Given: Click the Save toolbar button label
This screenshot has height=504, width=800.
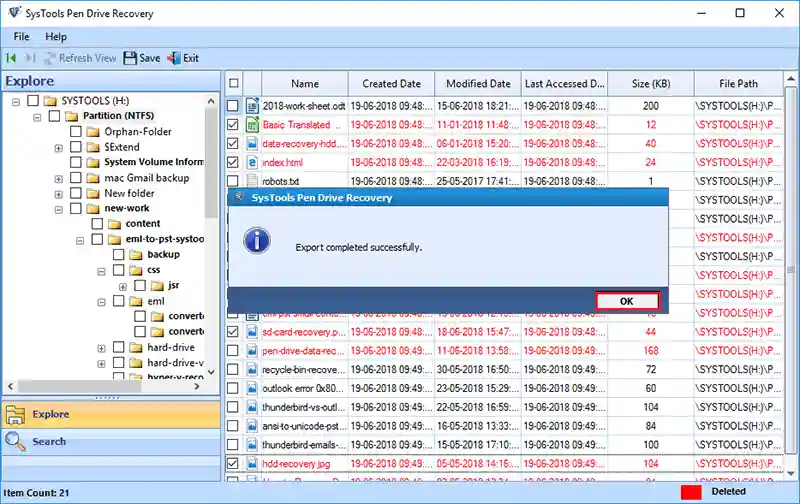Looking at the screenshot, I should pyautogui.click(x=149, y=58).
